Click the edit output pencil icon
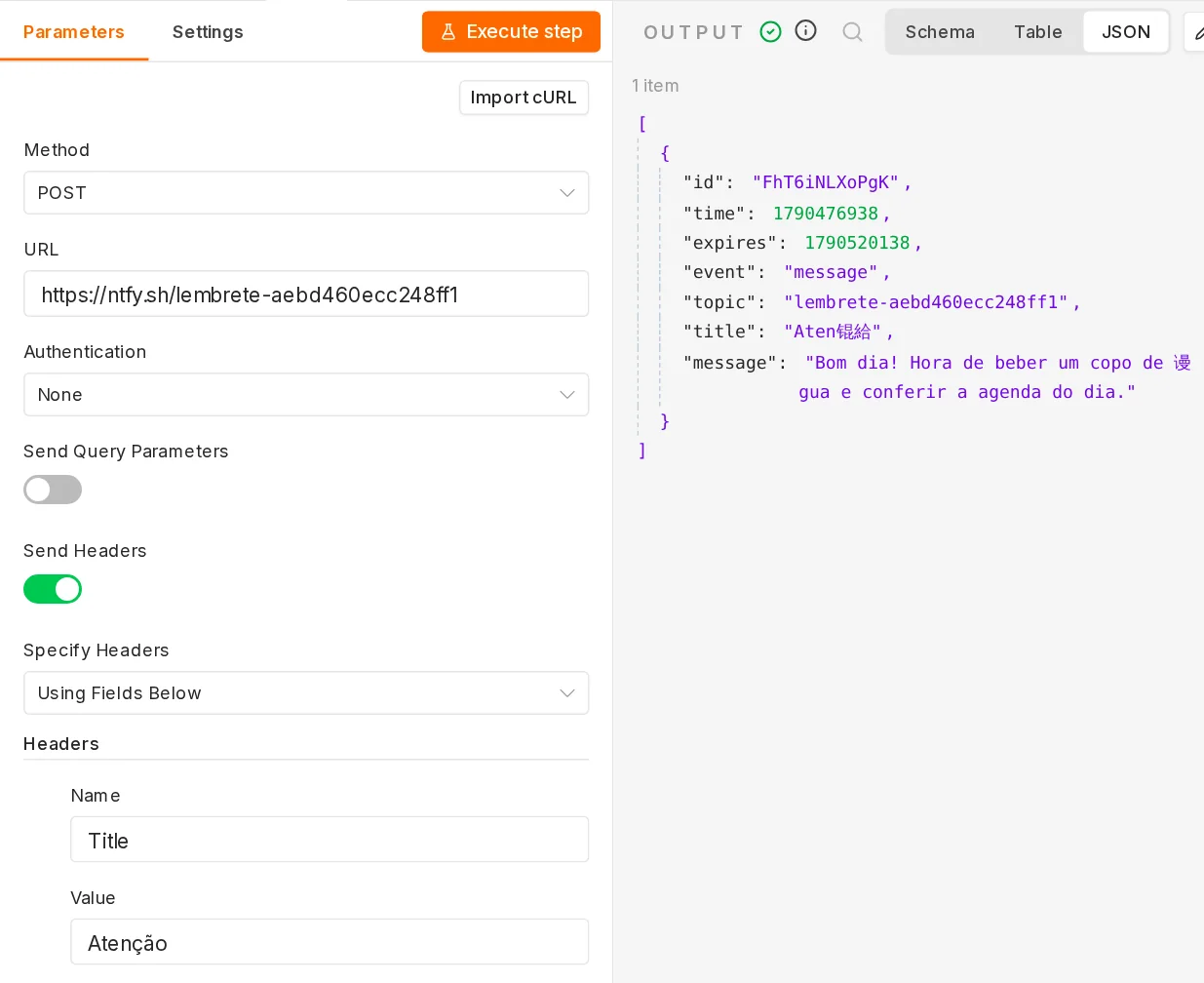 (1197, 32)
